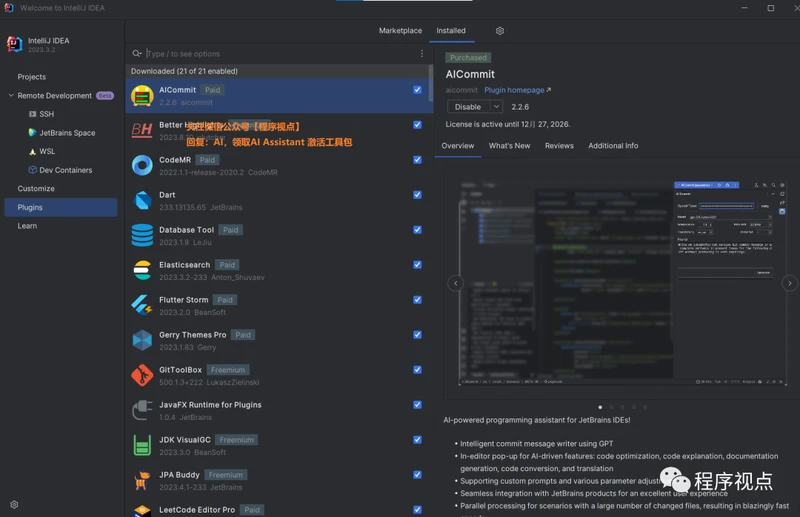
Task: Click the Elasticsearch plugin icon
Action: 142,270
